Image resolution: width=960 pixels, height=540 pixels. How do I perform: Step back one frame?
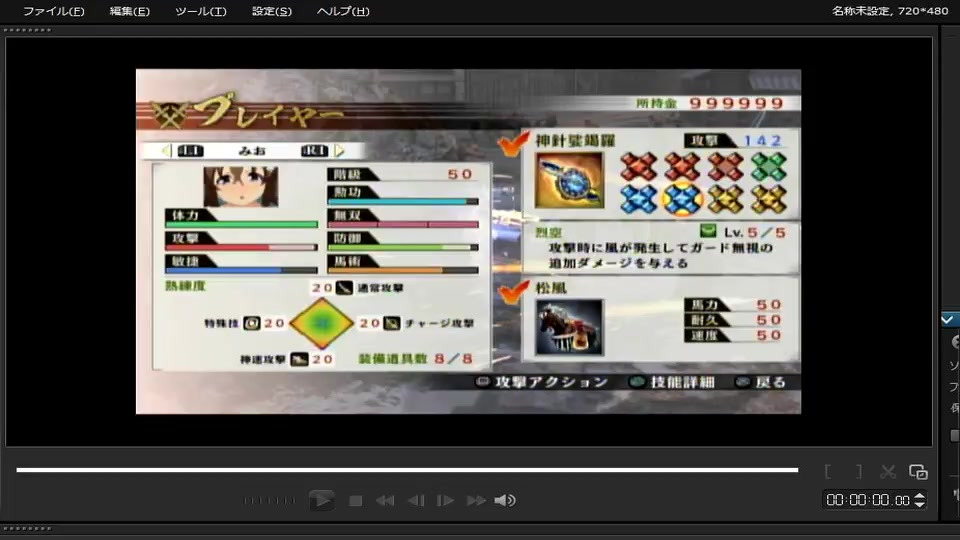[416, 501]
